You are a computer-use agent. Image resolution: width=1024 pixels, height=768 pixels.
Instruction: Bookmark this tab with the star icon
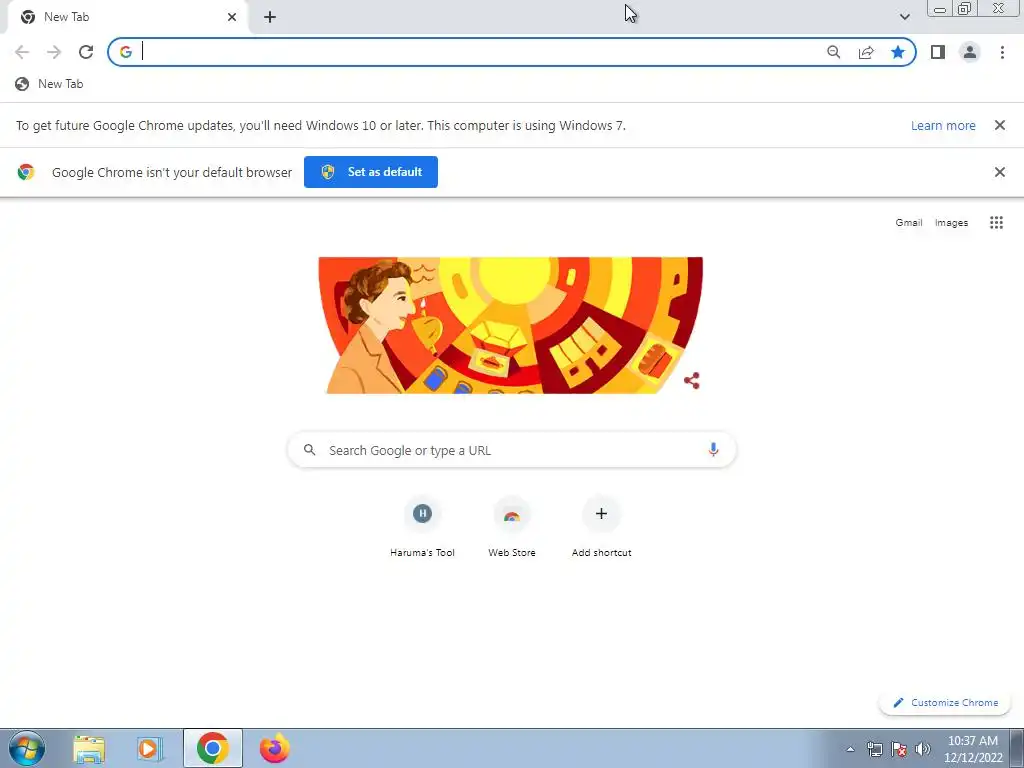pyautogui.click(x=898, y=52)
